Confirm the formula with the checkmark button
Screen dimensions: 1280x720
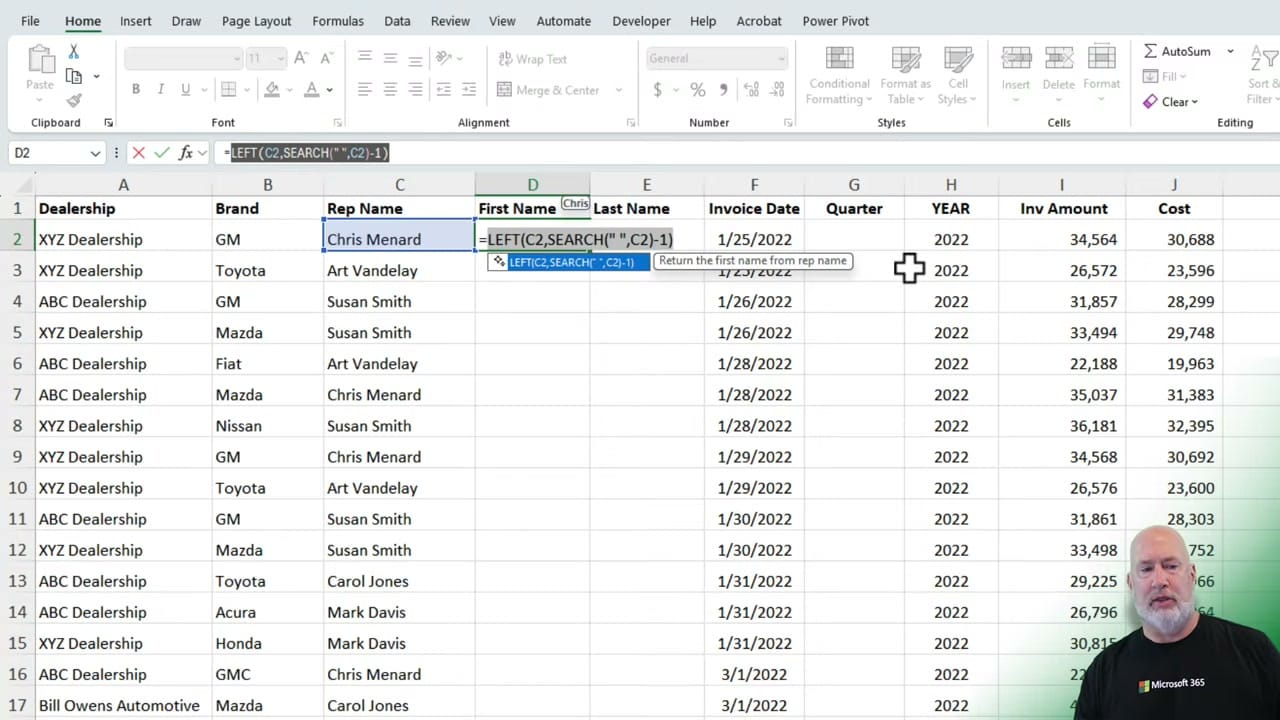coord(162,152)
